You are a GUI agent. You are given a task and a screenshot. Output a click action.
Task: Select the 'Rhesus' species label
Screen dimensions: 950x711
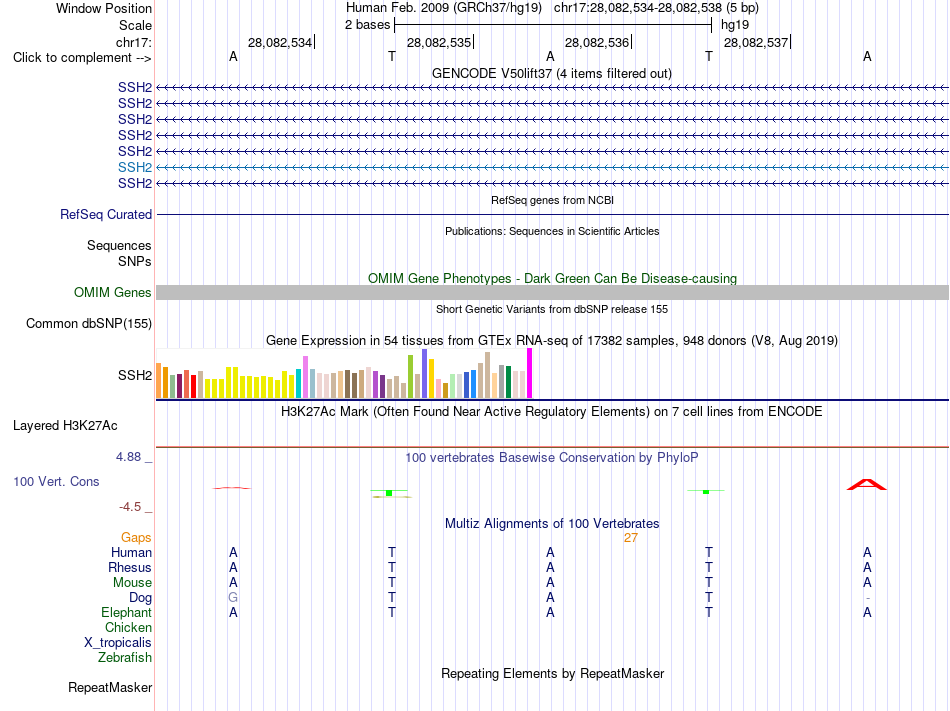point(130,567)
